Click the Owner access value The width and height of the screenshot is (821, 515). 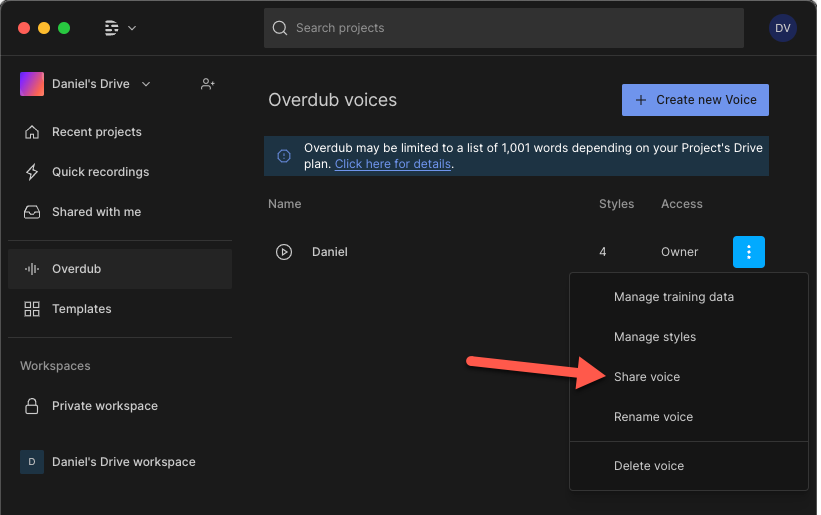680,252
